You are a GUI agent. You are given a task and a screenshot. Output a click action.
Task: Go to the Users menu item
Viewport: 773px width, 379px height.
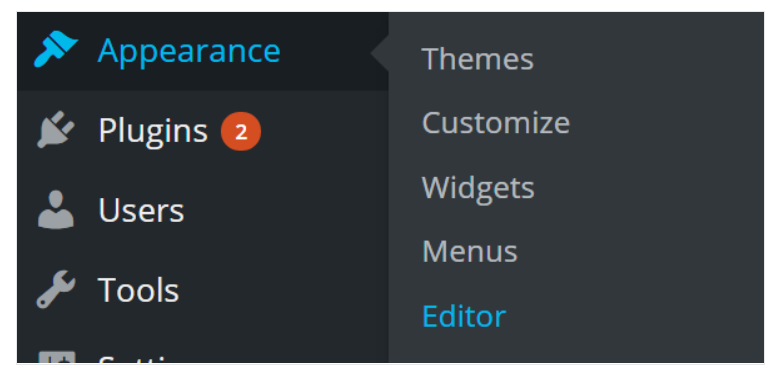(x=141, y=210)
